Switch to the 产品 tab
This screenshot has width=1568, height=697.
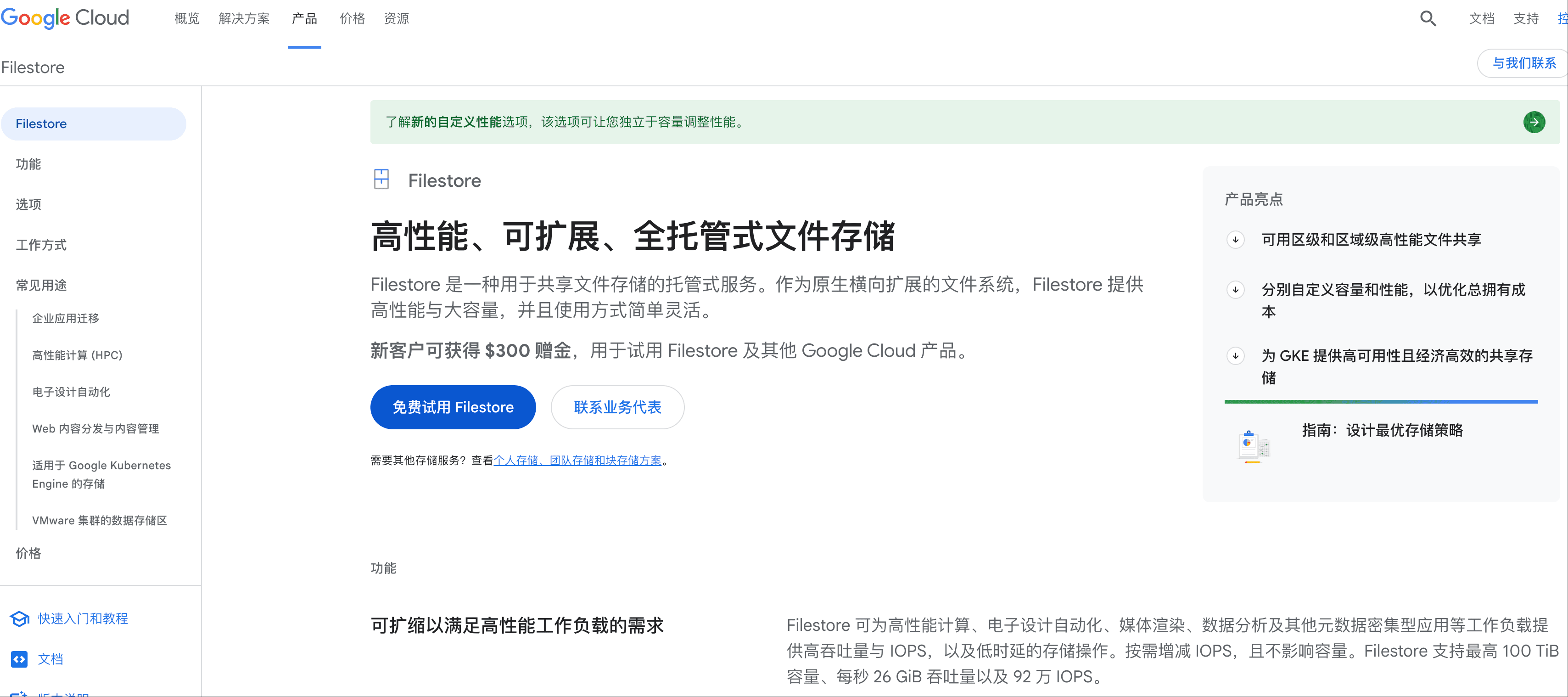pos(304,18)
